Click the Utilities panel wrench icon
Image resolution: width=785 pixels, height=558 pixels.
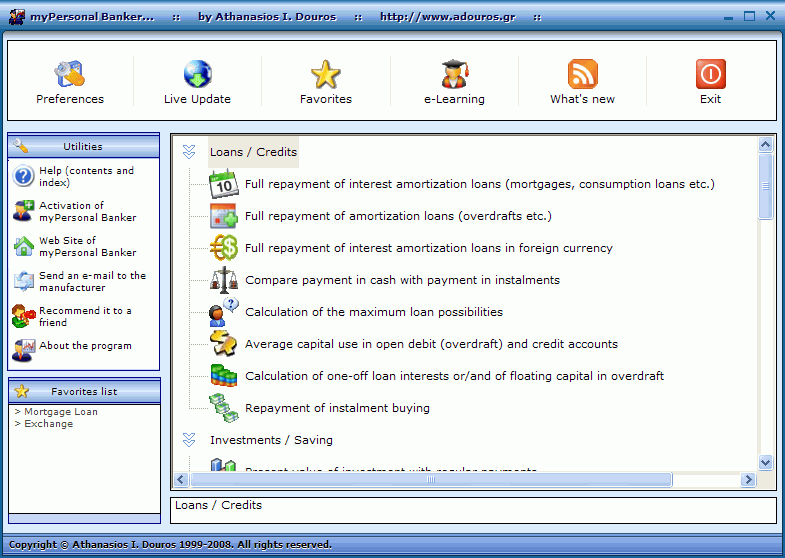pyautogui.click(x=21, y=146)
